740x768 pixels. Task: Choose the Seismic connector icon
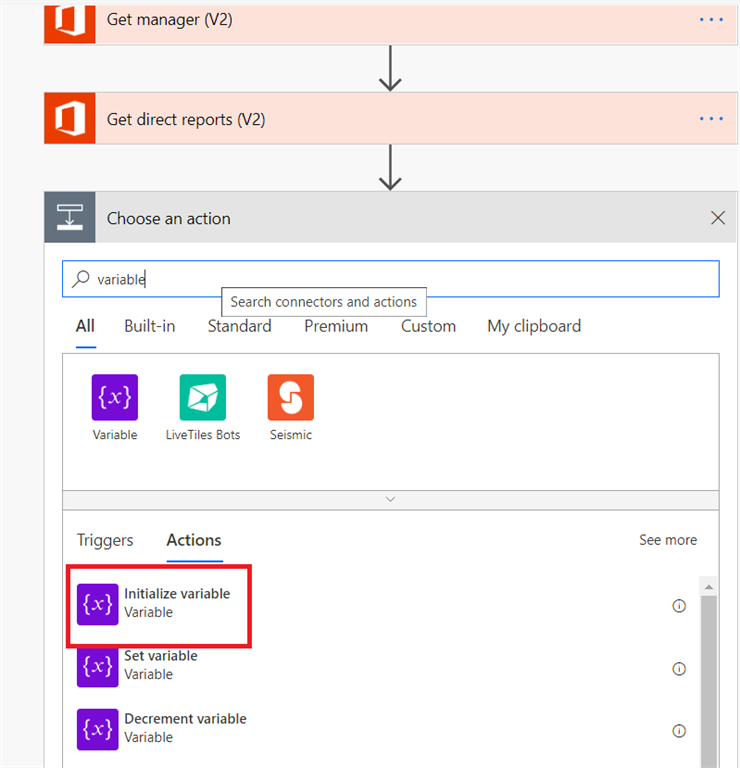(290, 397)
